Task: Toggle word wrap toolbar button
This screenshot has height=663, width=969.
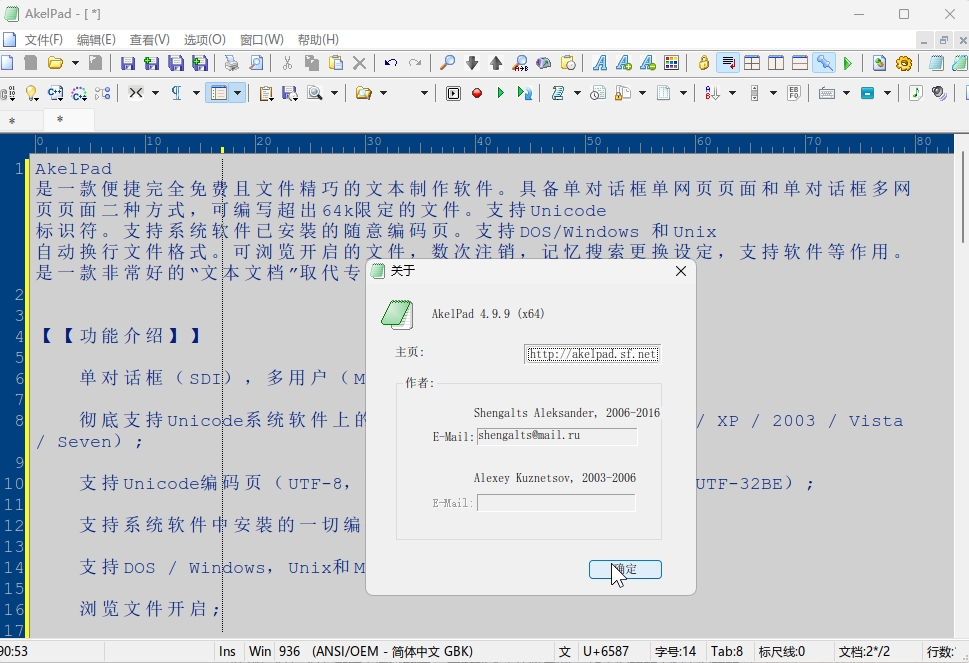Action: 728,62
